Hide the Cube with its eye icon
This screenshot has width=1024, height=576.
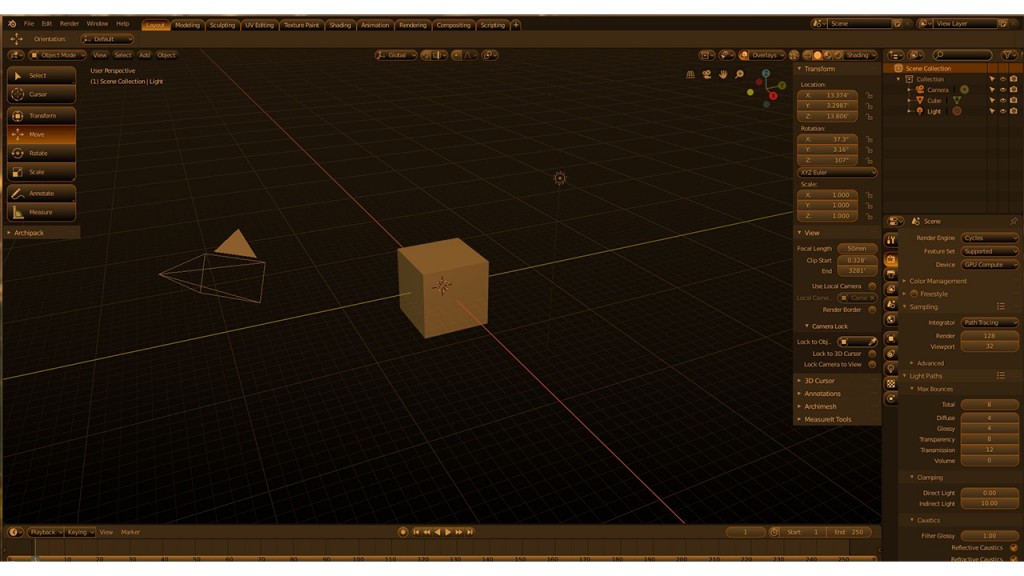(1002, 101)
